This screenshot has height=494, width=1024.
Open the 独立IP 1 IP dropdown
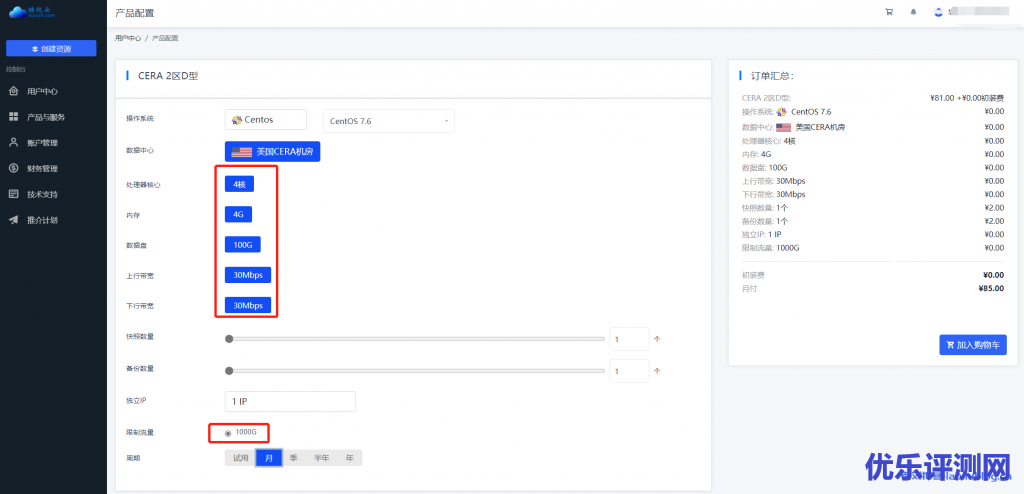pyautogui.click(x=290, y=402)
